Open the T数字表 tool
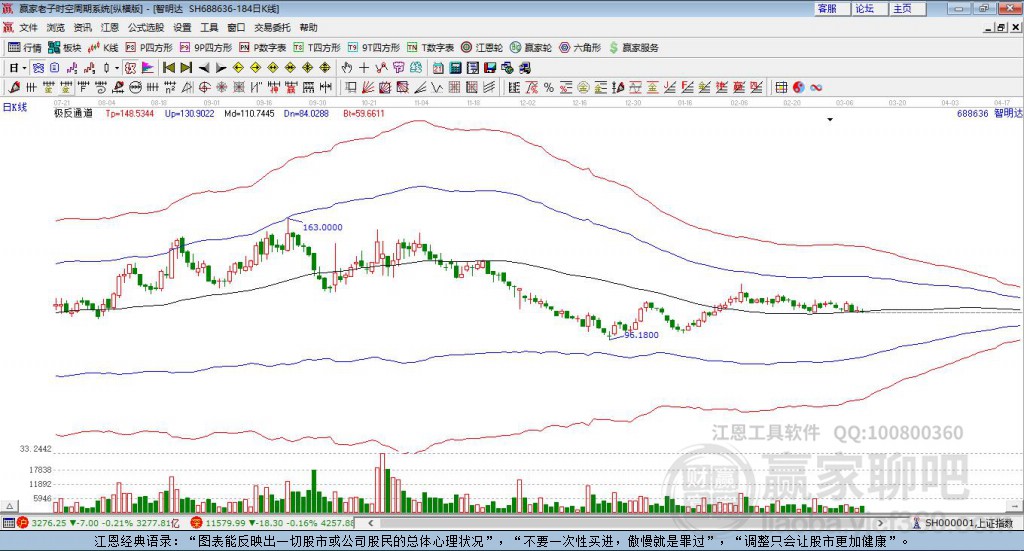This screenshot has height=551, width=1024. (430, 48)
